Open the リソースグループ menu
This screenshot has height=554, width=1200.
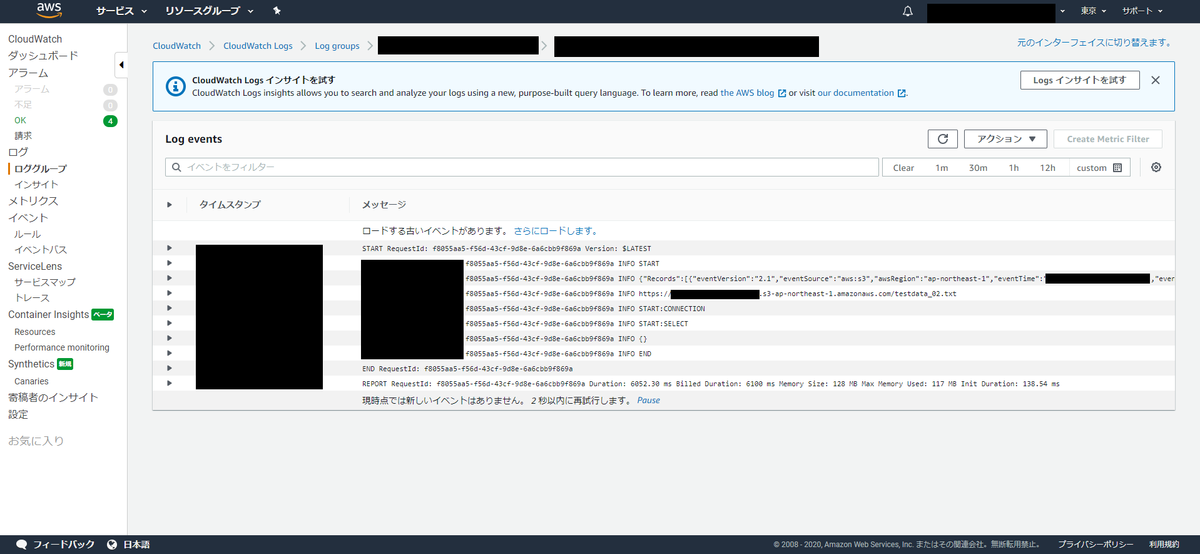(209, 11)
